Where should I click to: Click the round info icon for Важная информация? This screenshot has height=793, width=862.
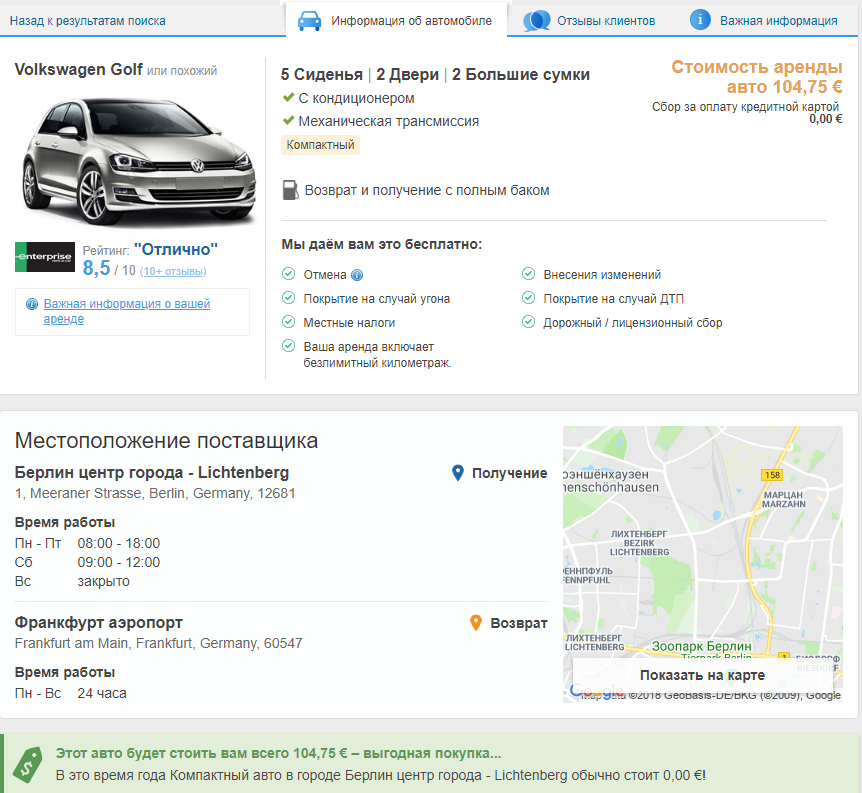[x=700, y=20]
